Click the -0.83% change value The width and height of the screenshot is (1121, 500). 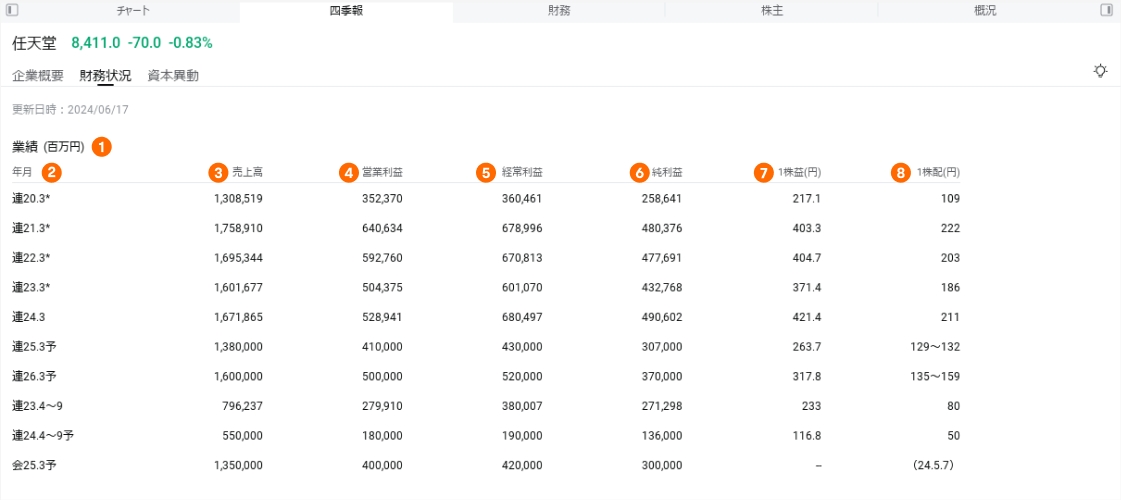coord(190,43)
